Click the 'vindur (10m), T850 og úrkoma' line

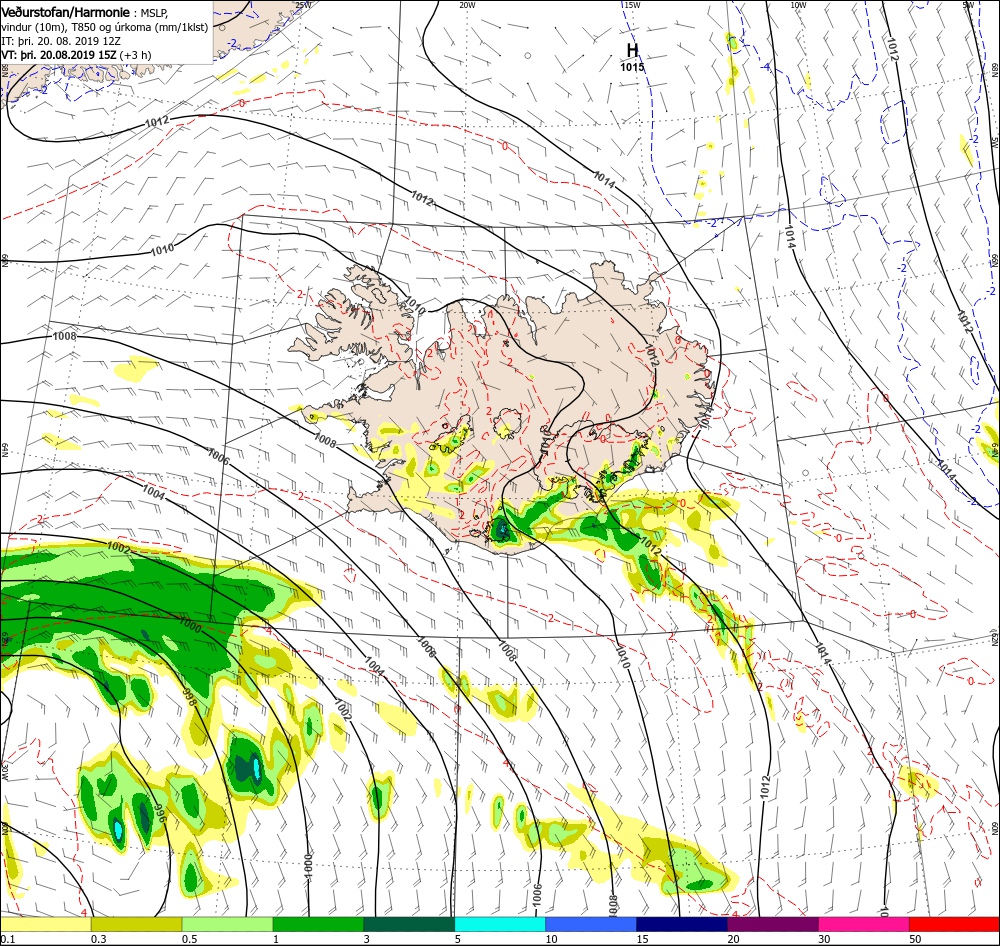(x=105, y=27)
